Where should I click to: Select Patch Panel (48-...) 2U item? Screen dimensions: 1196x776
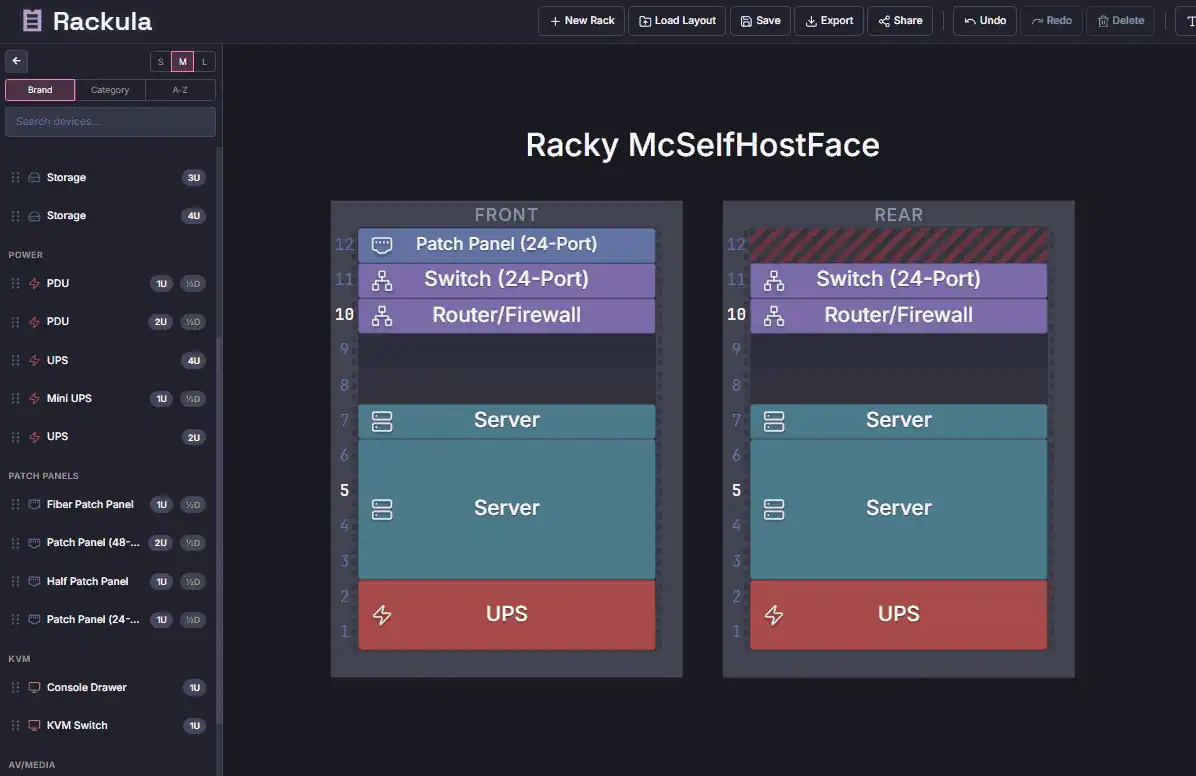pyautogui.click(x=110, y=543)
